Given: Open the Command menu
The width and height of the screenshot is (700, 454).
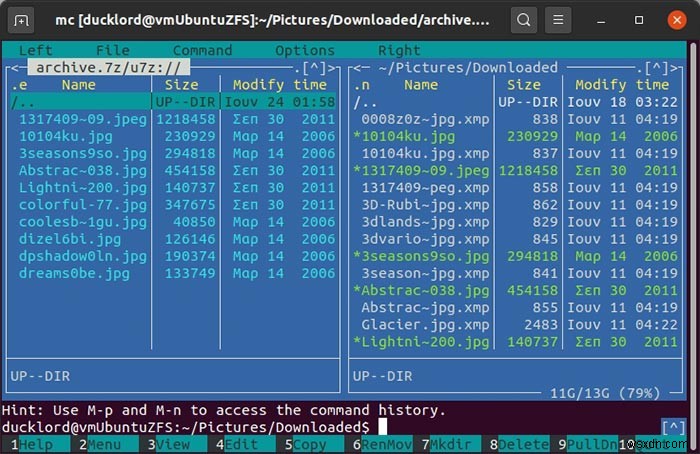Looking at the screenshot, I should point(202,50).
